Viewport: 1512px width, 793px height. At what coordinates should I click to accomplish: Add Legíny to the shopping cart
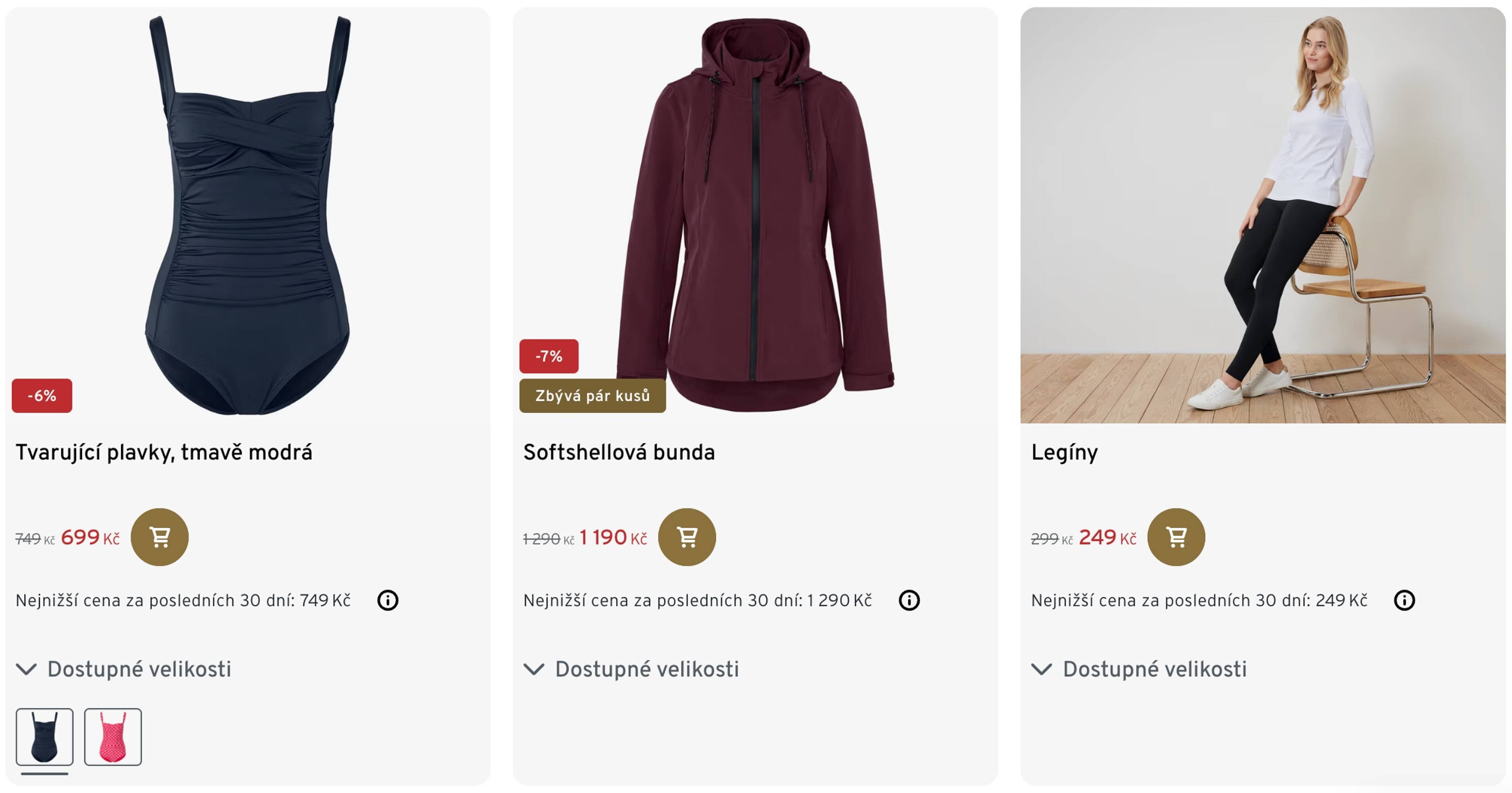(1176, 537)
